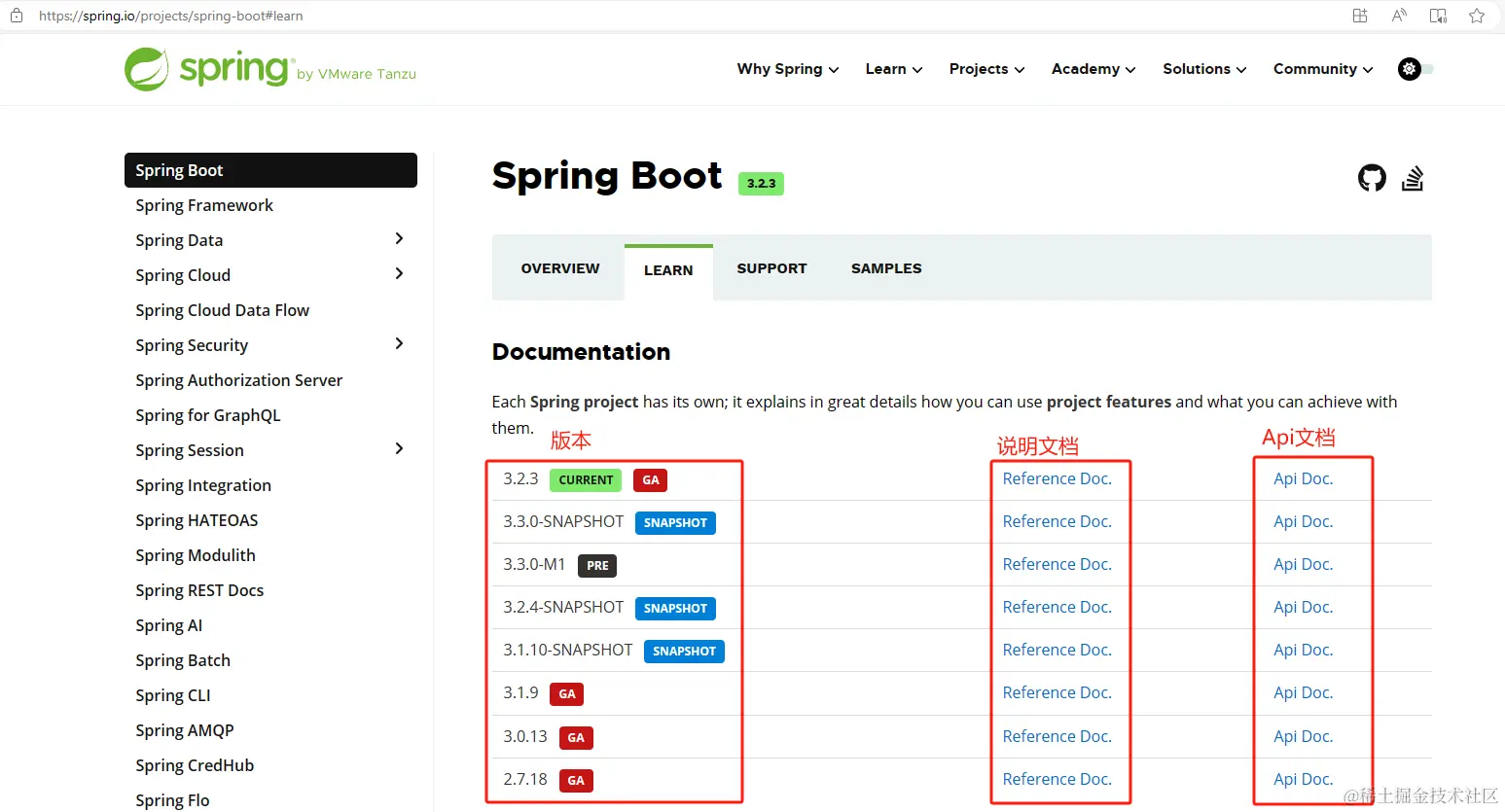Click the CURRENT badge on 3.2.3 row
The height and width of the screenshot is (812, 1505).
click(586, 479)
